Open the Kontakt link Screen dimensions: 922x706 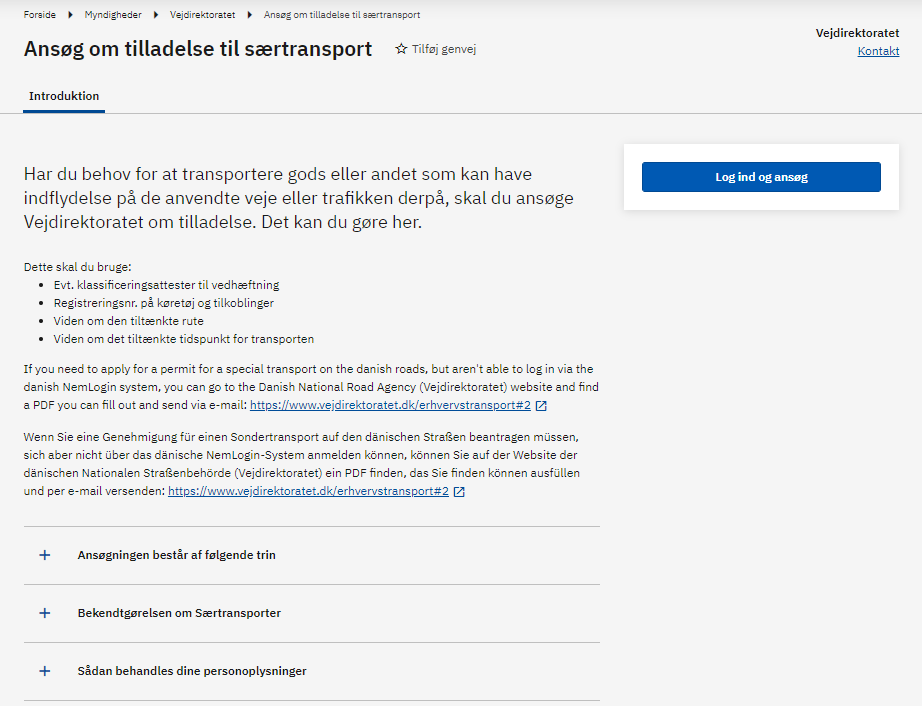pos(878,51)
